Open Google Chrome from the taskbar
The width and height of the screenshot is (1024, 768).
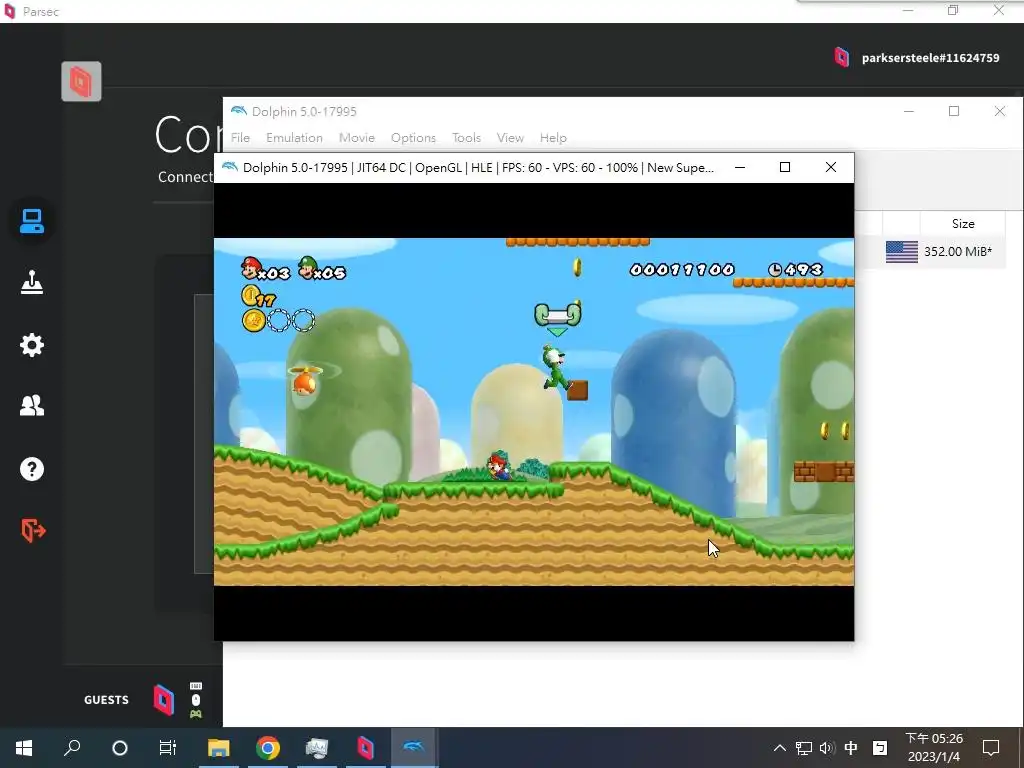[268, 747]
